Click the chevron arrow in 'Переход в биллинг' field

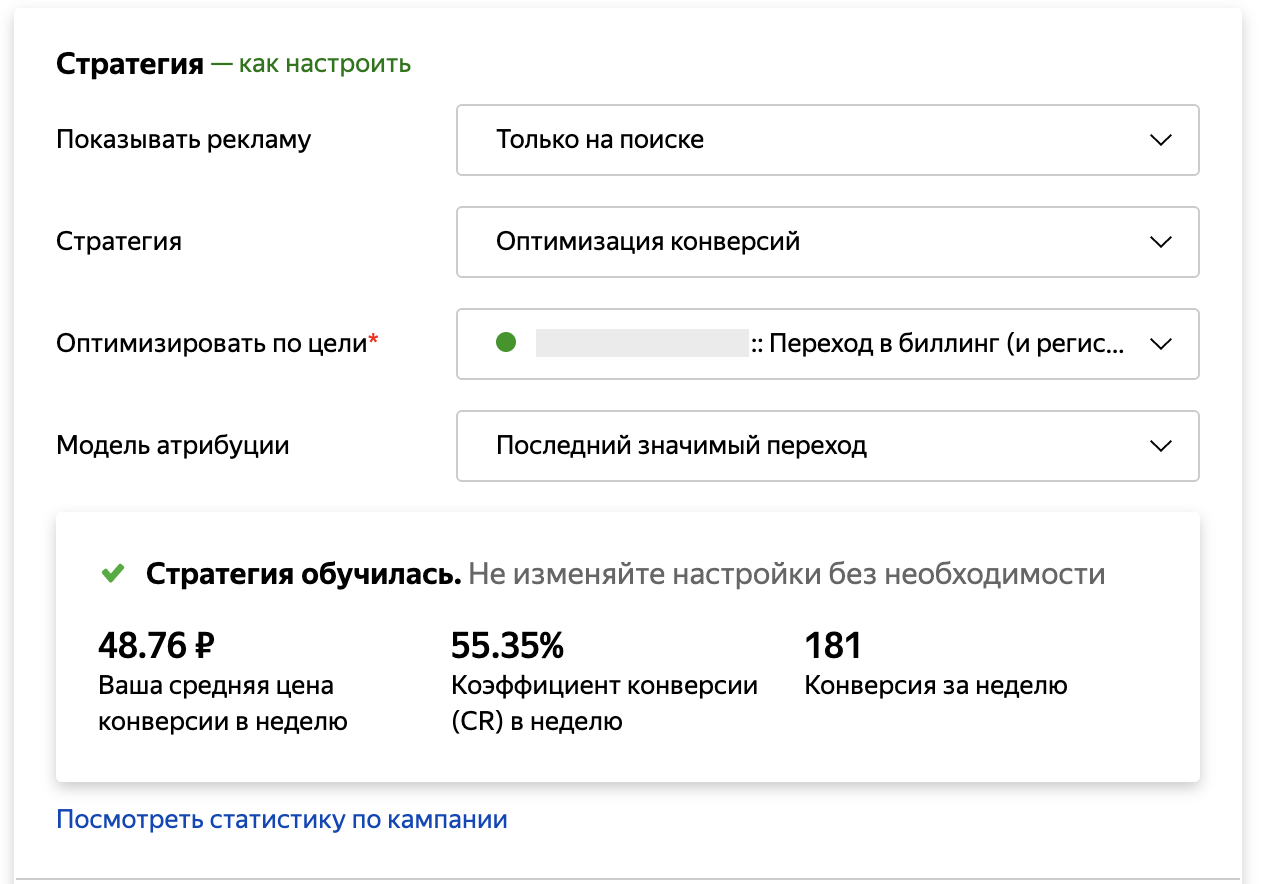1160,344
